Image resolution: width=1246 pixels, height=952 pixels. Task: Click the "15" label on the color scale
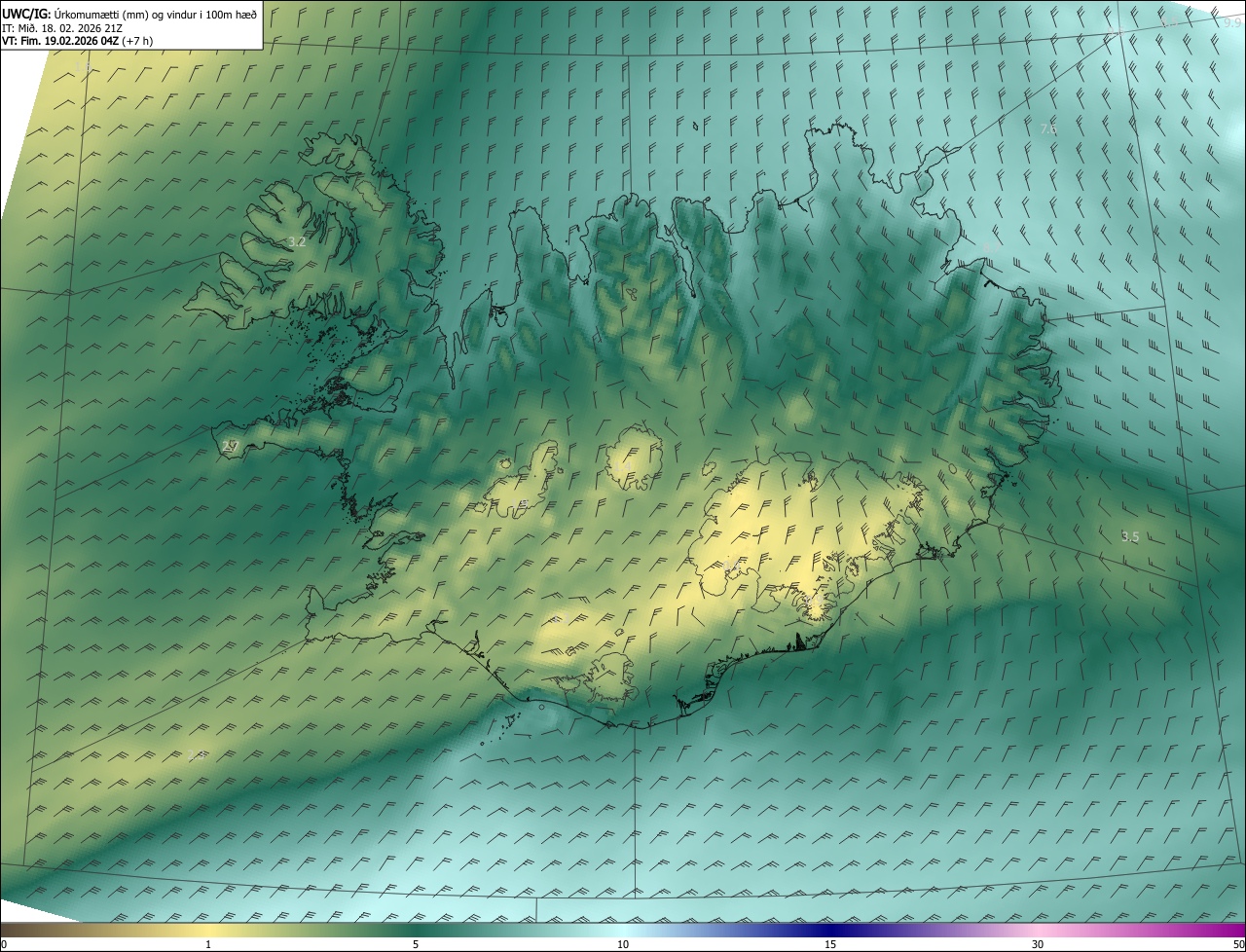point(830,944)
